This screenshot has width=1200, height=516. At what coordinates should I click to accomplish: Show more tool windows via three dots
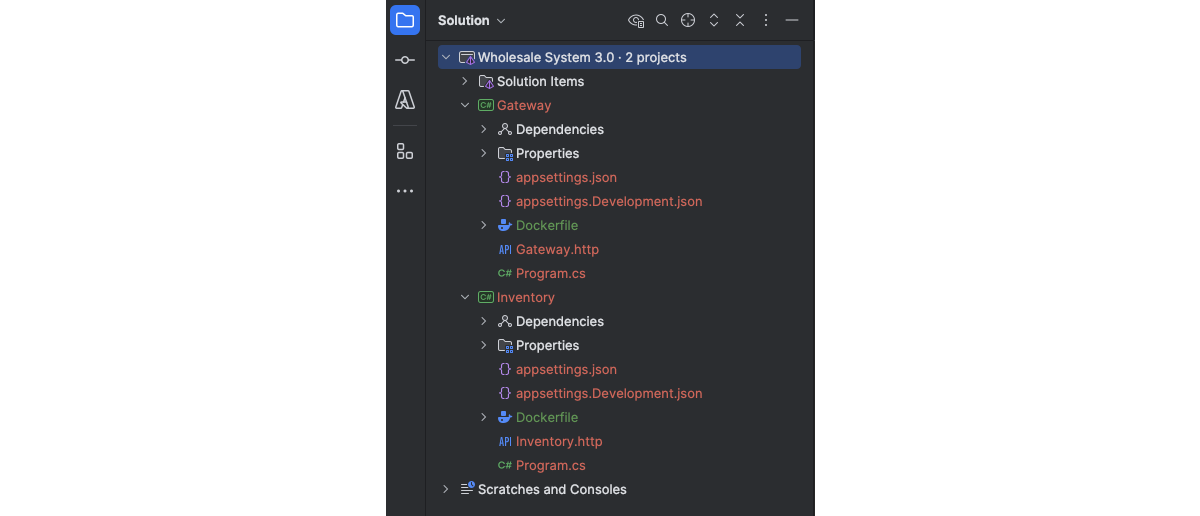coord(405,191)
